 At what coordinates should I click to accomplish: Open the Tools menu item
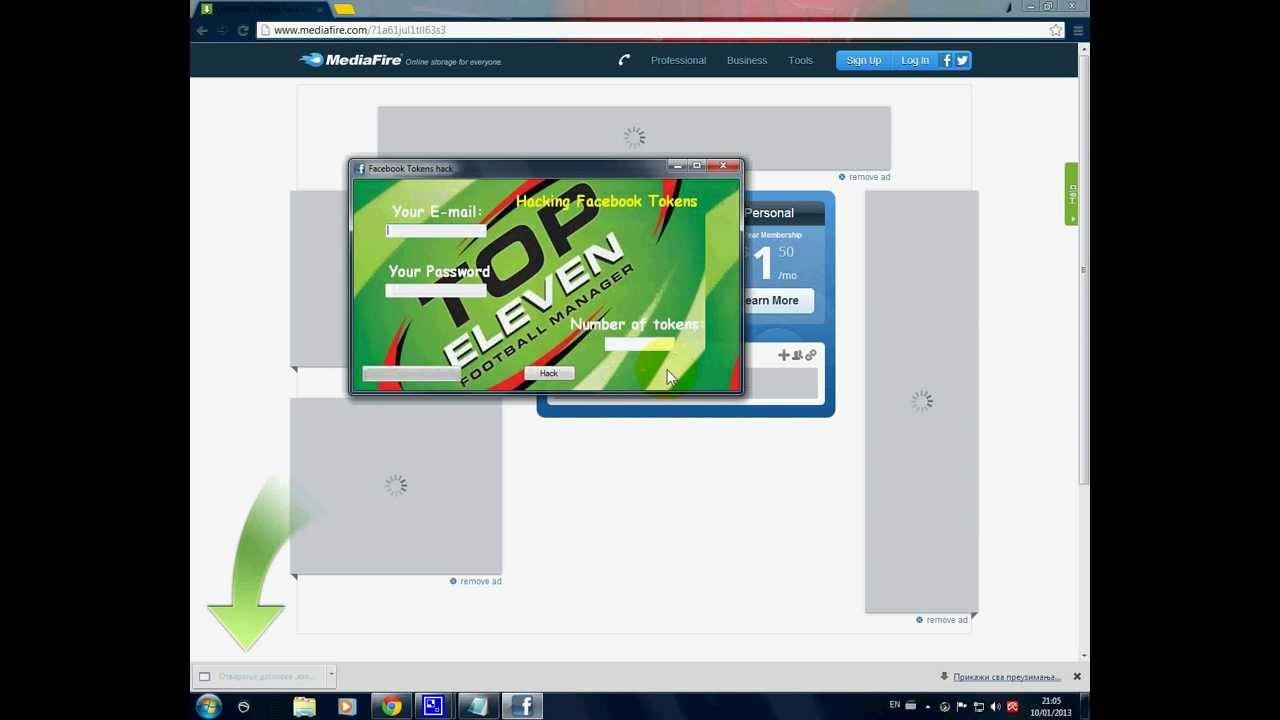coord(800,60)
